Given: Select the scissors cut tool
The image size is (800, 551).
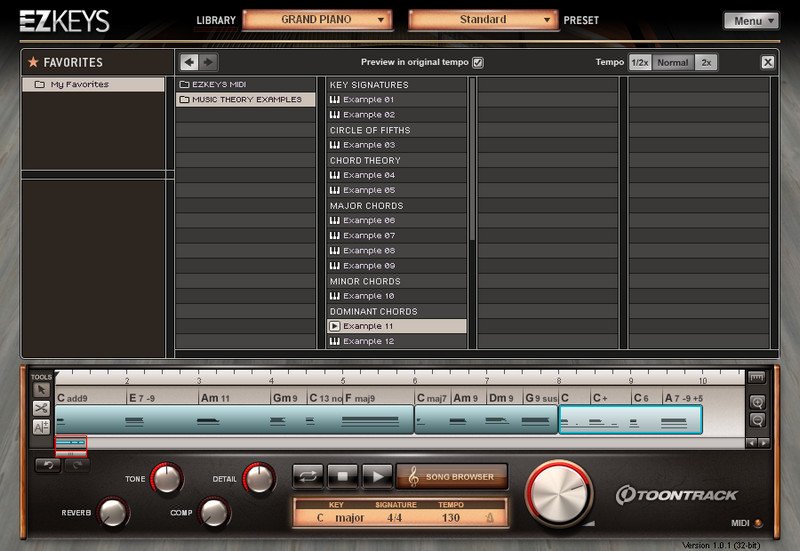Looking at the screenshot, I should coord(41,408).
